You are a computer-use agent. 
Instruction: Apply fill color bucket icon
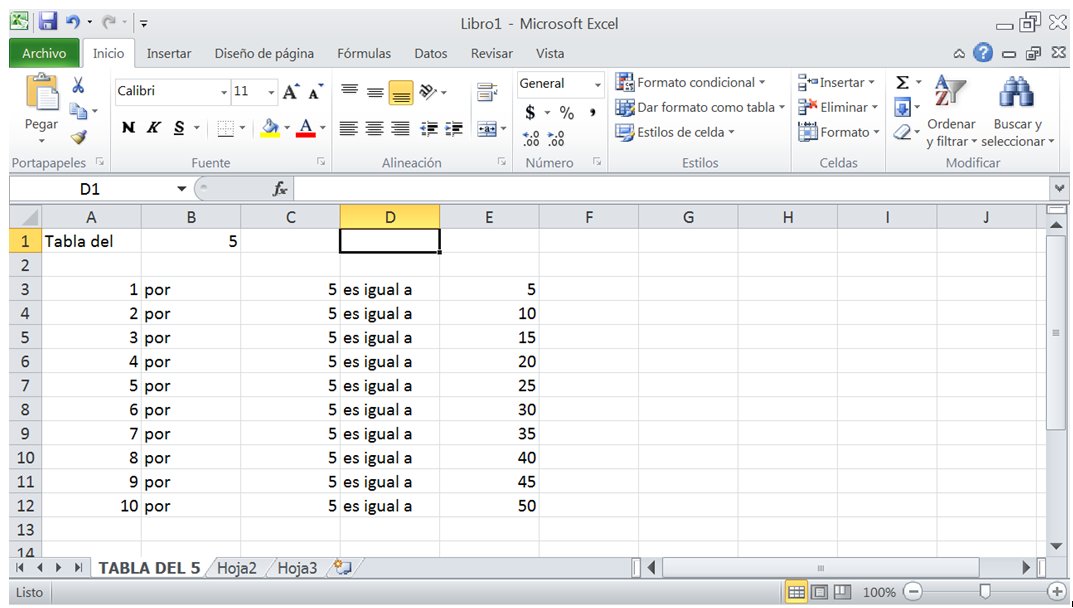point(271,128)
